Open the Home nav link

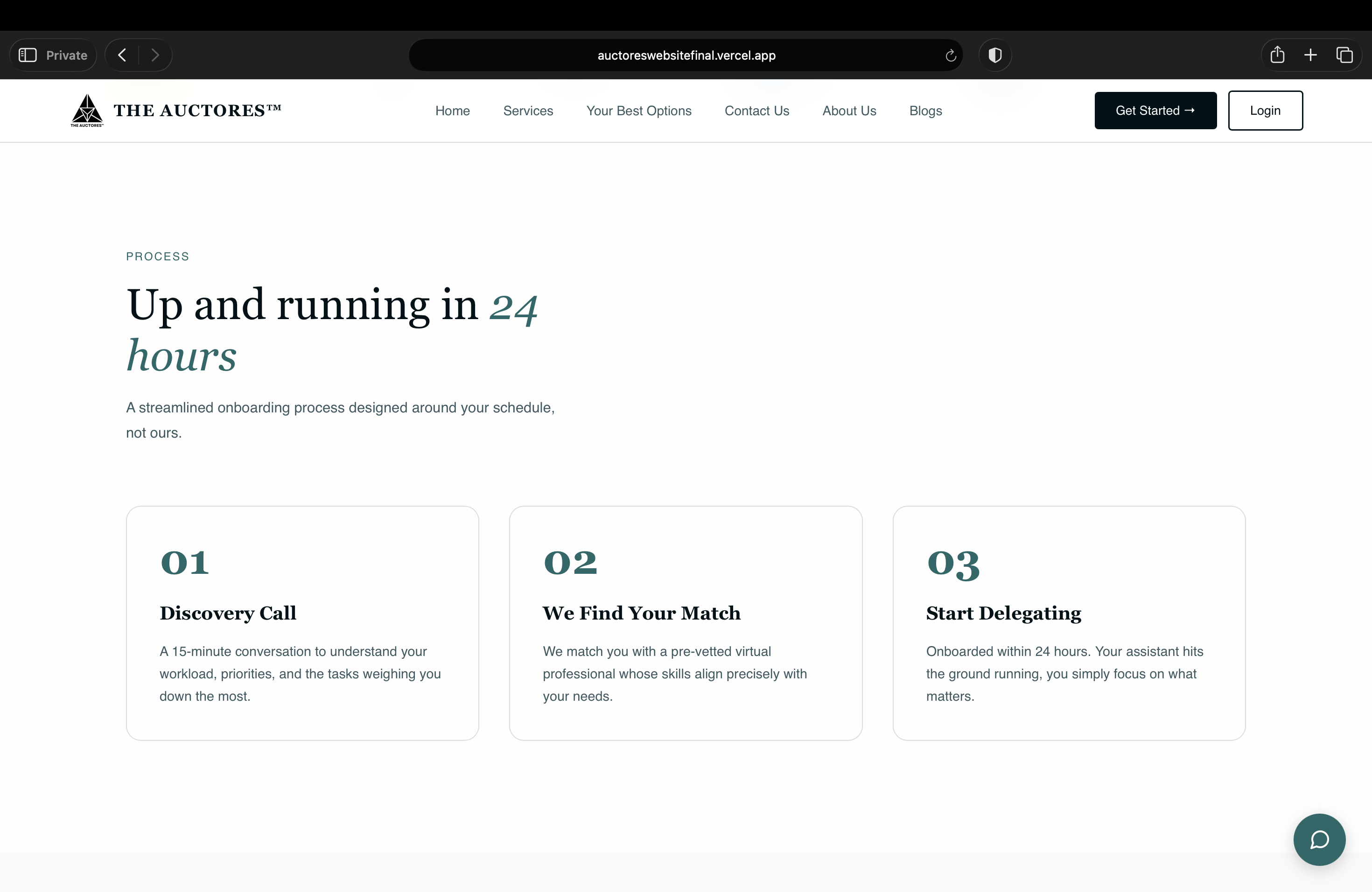pos(453,111)
